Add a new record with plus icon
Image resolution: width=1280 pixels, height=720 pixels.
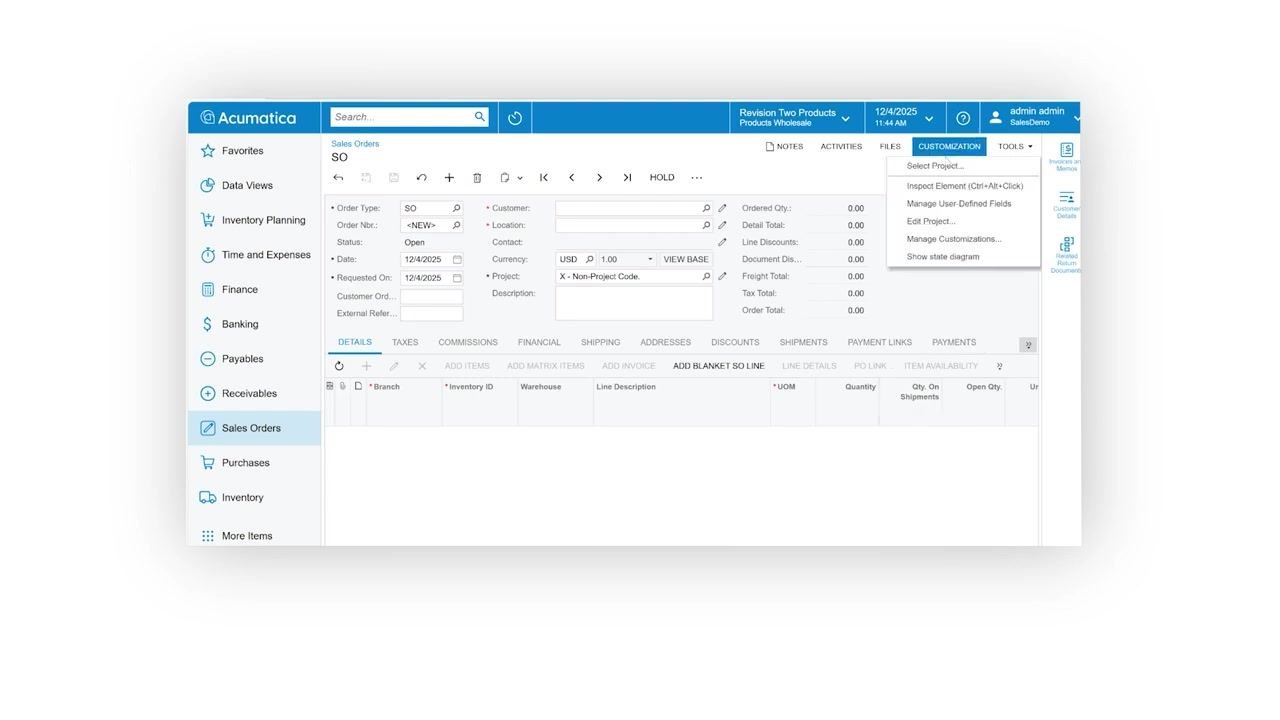coord(449,178)
